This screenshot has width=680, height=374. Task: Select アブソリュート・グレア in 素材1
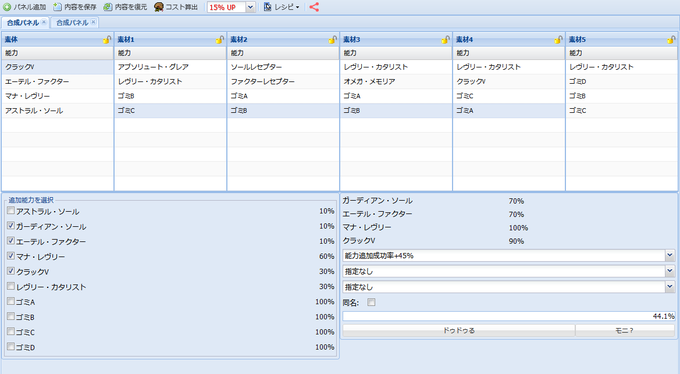[x=170, y=67]
